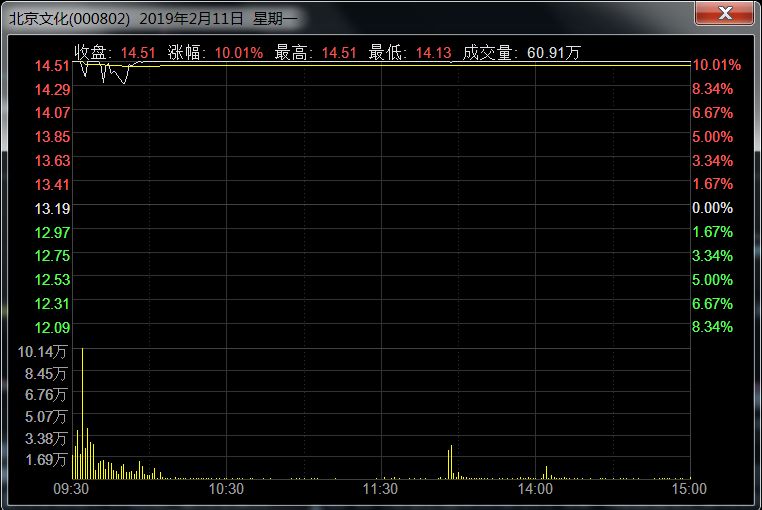Click the 15:00 time axis label

point(688,490)
